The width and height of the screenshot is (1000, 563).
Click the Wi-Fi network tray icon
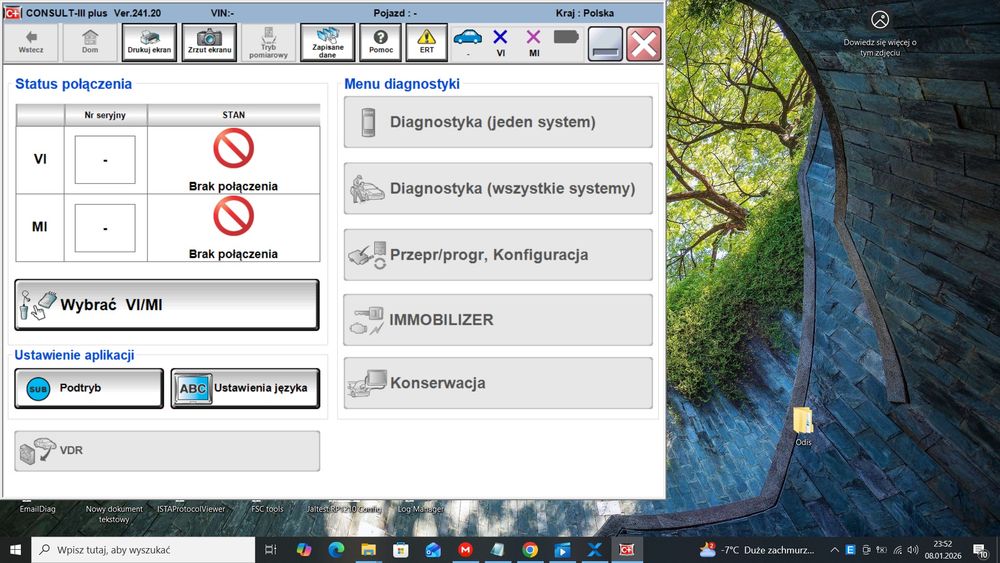[x=897, y=550]
